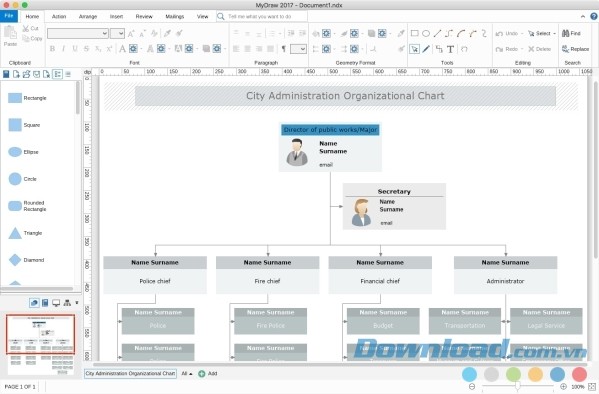Click the zoom out minus icon
The height and width of the screenshot is (394, 599).
point(472,387)
